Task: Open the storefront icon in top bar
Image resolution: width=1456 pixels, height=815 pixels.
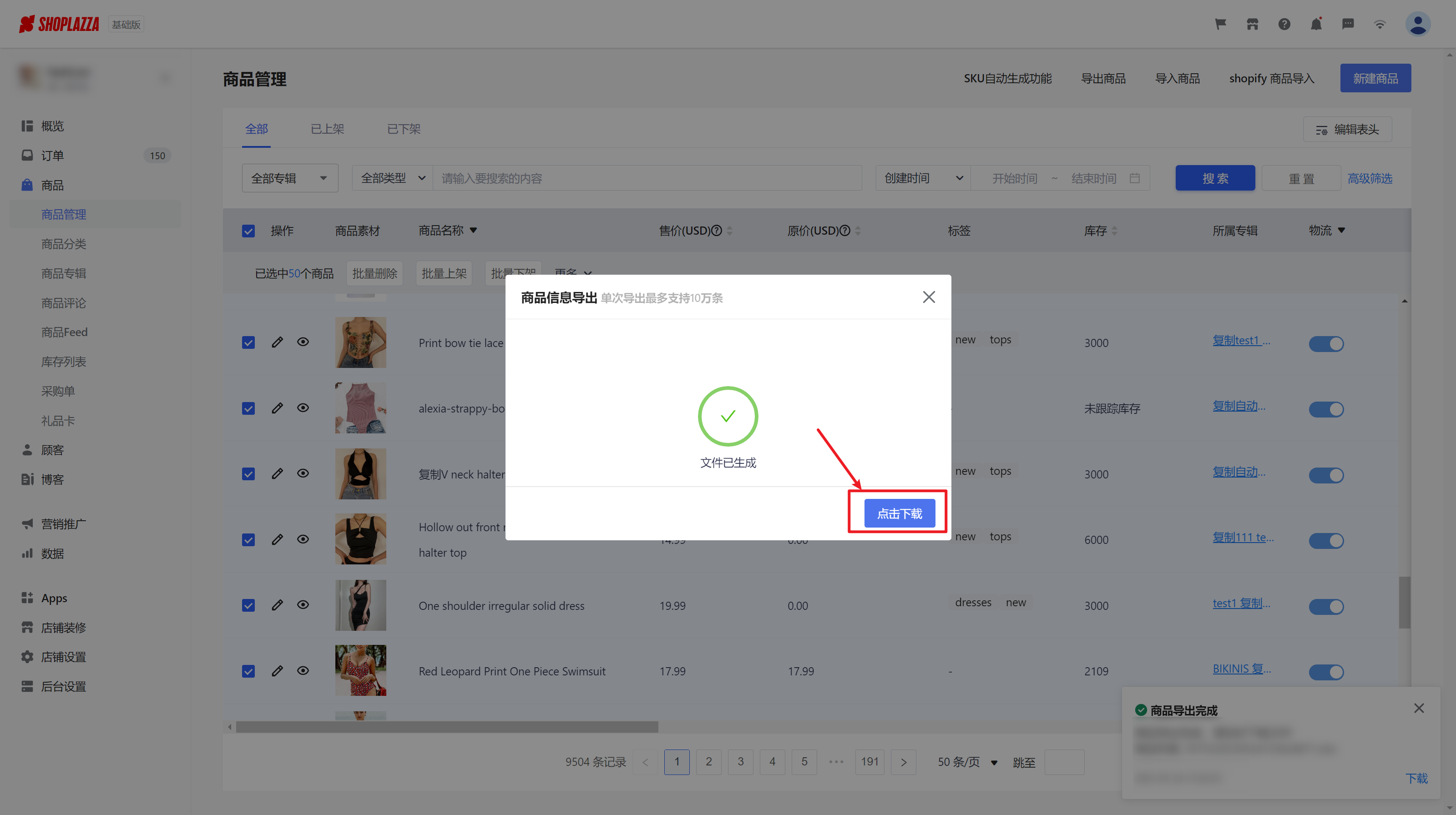Action: pos(1253,24)
